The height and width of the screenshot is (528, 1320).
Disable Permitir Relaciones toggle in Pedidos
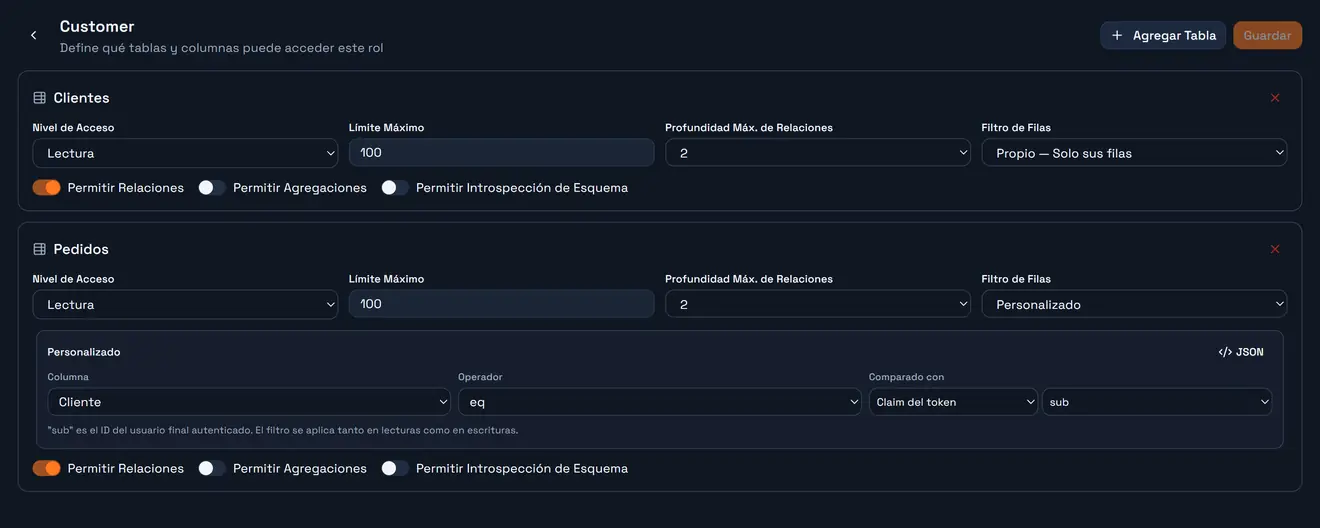(47, 468)
